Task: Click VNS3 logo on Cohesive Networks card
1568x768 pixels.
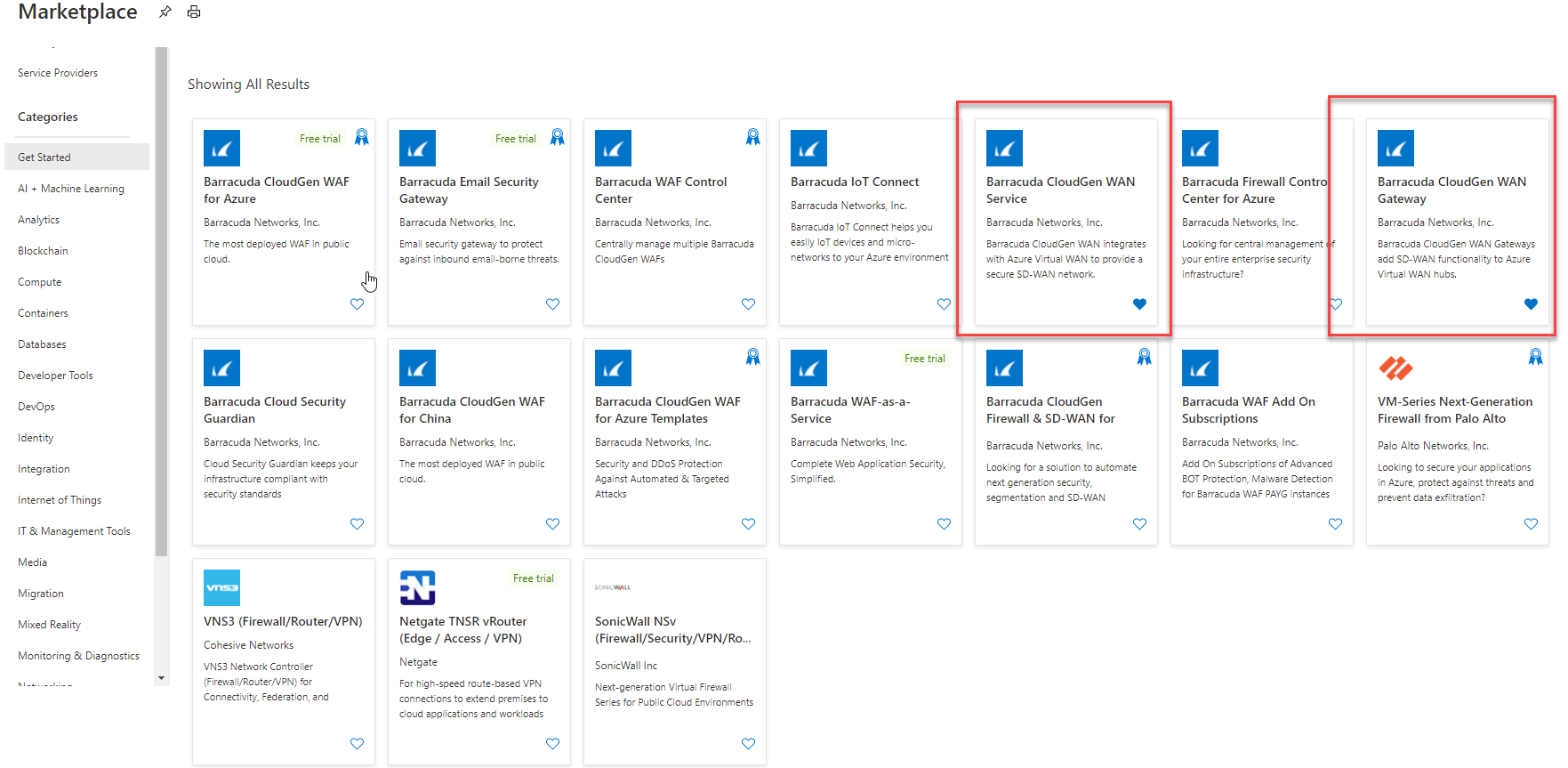Action: coord(221,588)
